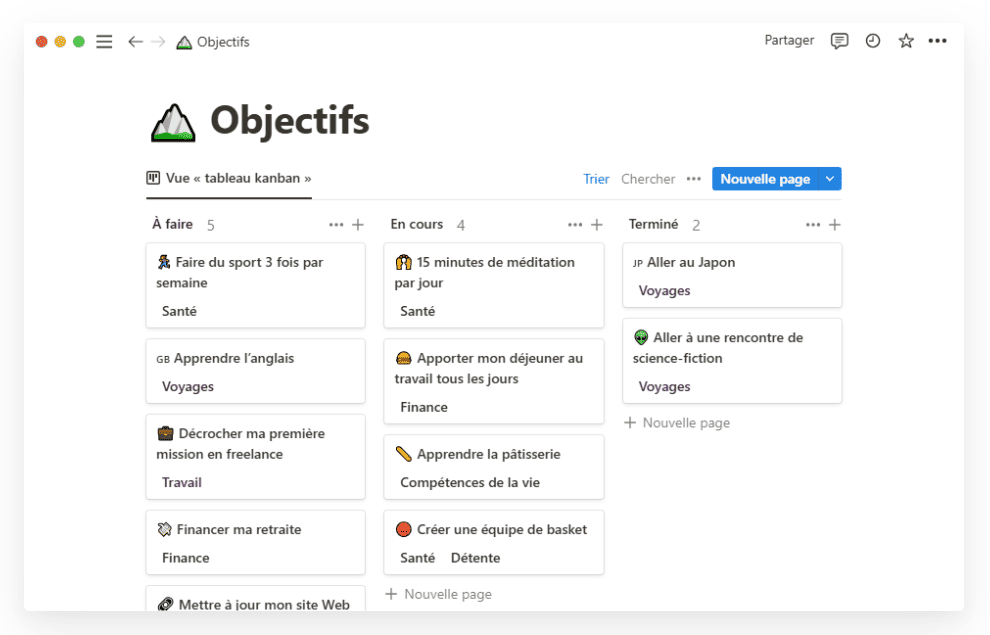Expand the Nouvelle page dropdown arrow
Screen dimensions: 990x635
830,179
